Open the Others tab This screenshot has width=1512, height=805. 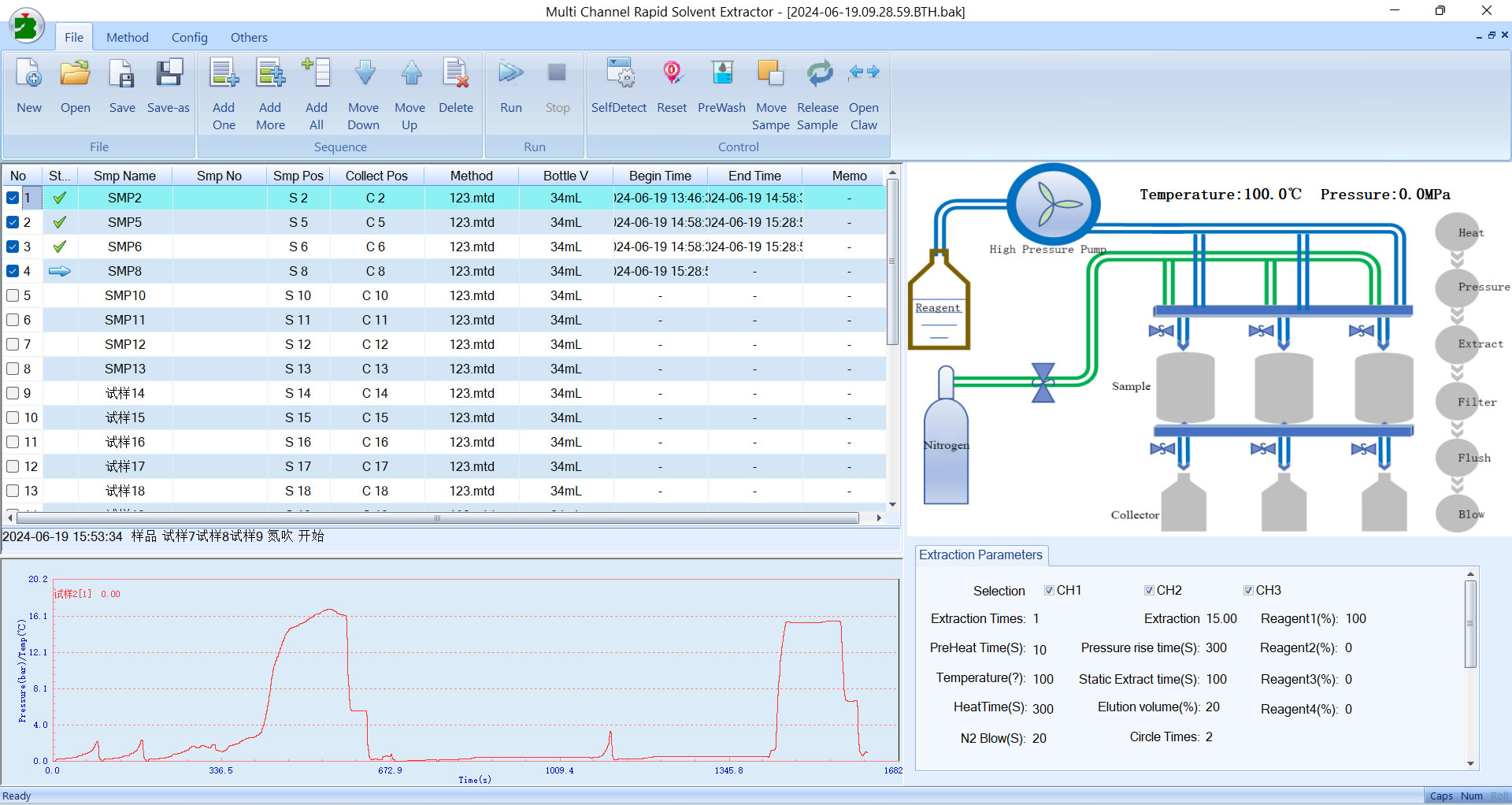249,37
